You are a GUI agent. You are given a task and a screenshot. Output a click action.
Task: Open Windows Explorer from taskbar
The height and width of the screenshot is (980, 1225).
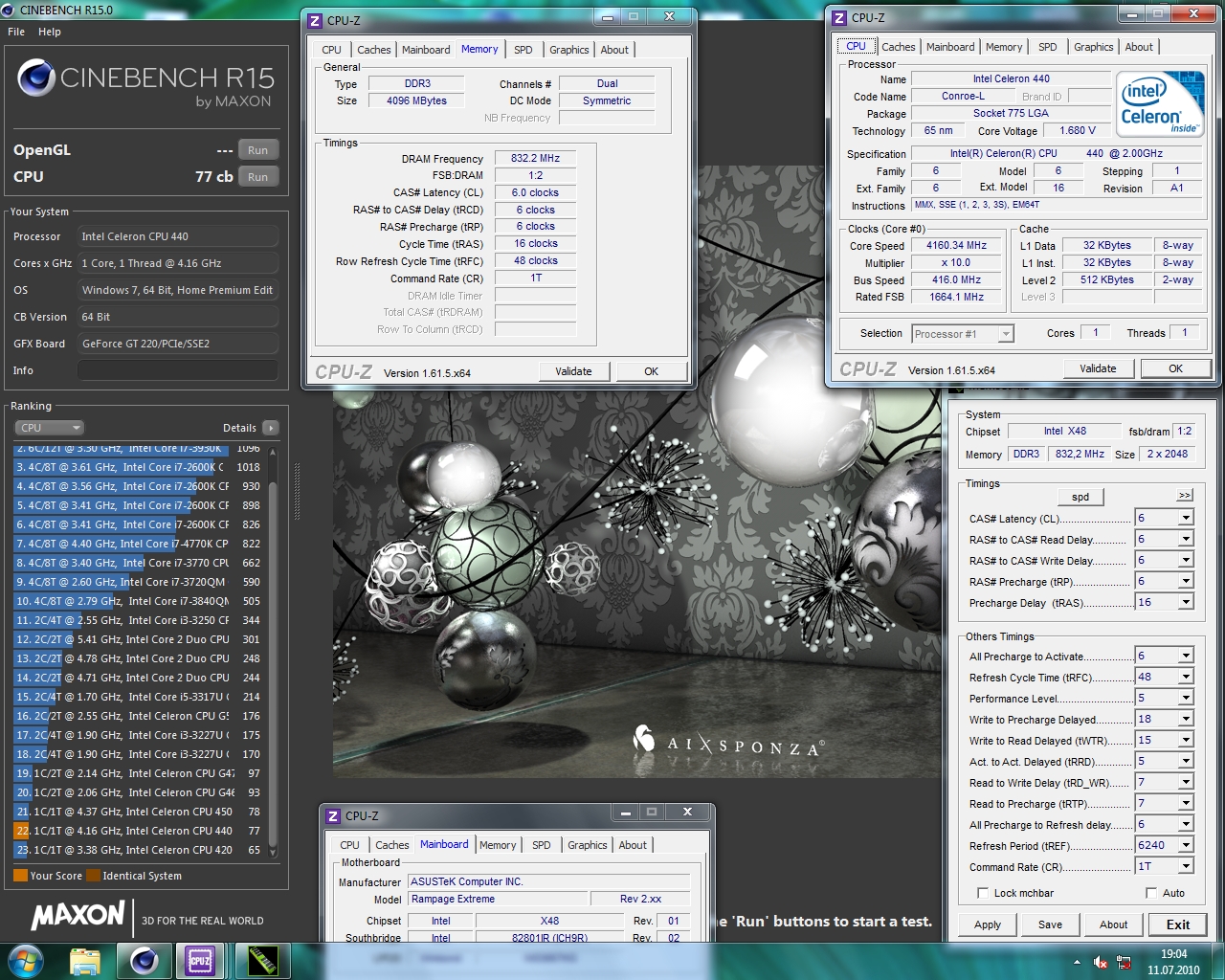85,961
